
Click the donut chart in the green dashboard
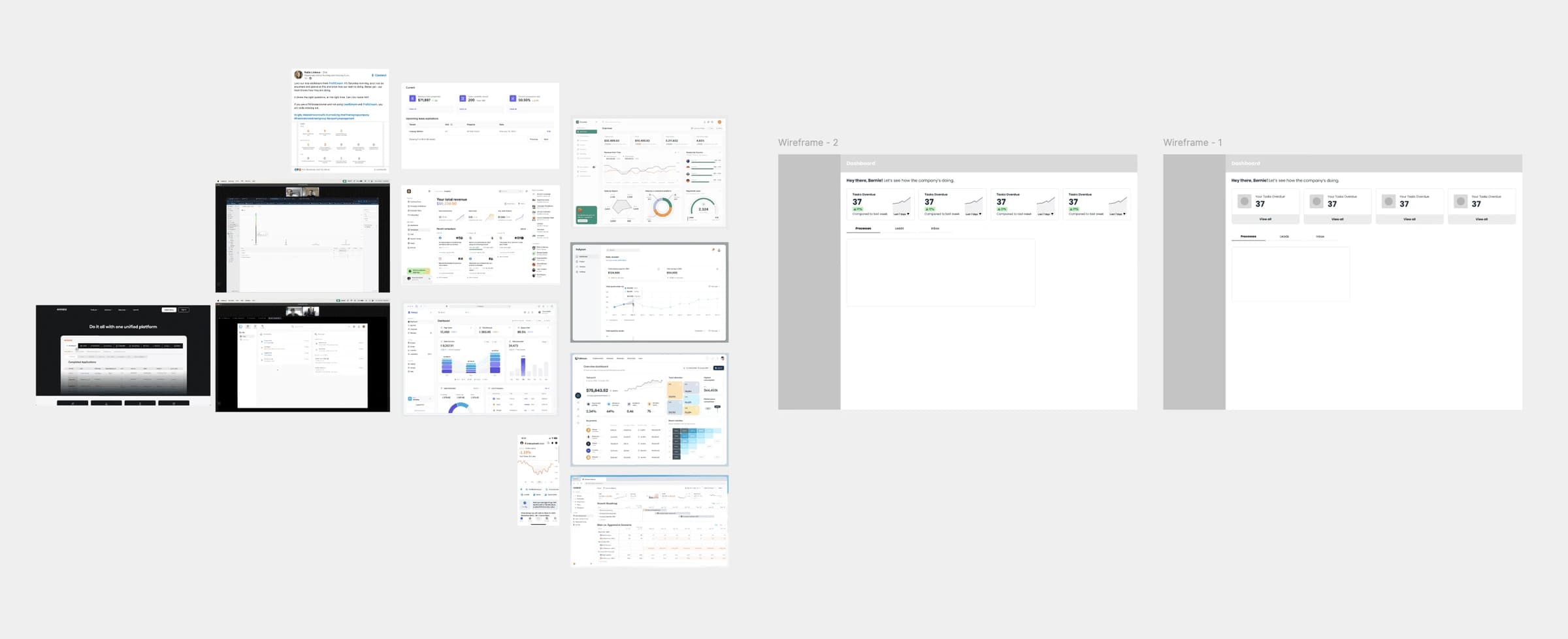pyautogui.click(x=662, y=207)
